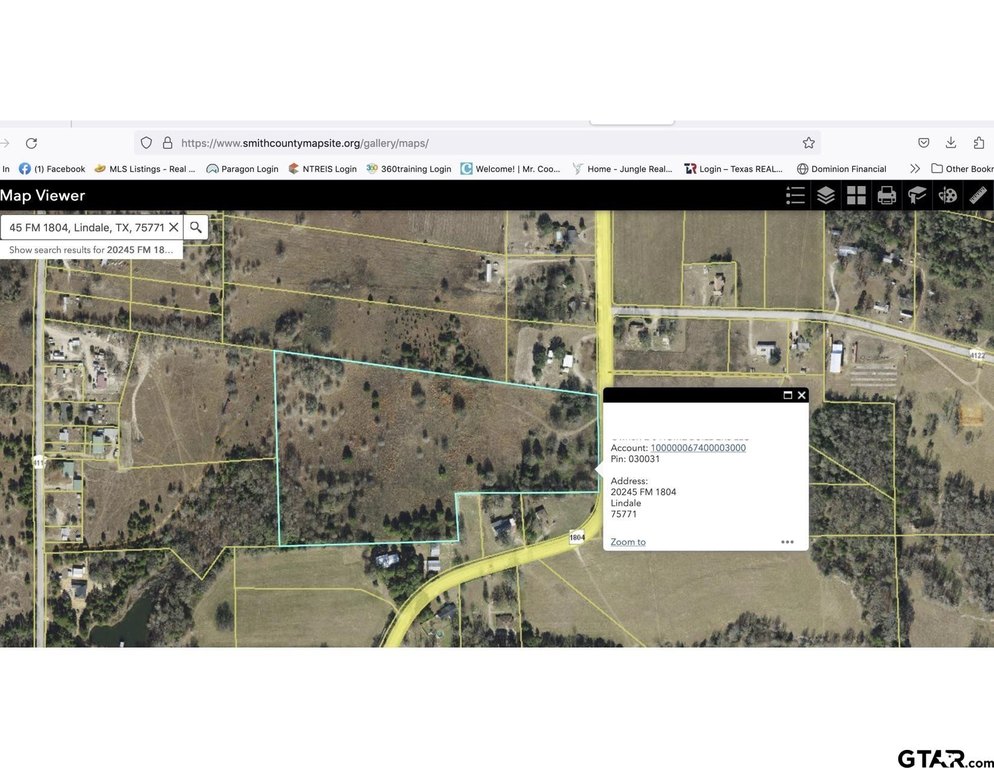Image resolution: width=994 pixels, height=768 pixels.
Task: Open the map Legend widget
Action: pyautogui.click(x=795, y=195)
